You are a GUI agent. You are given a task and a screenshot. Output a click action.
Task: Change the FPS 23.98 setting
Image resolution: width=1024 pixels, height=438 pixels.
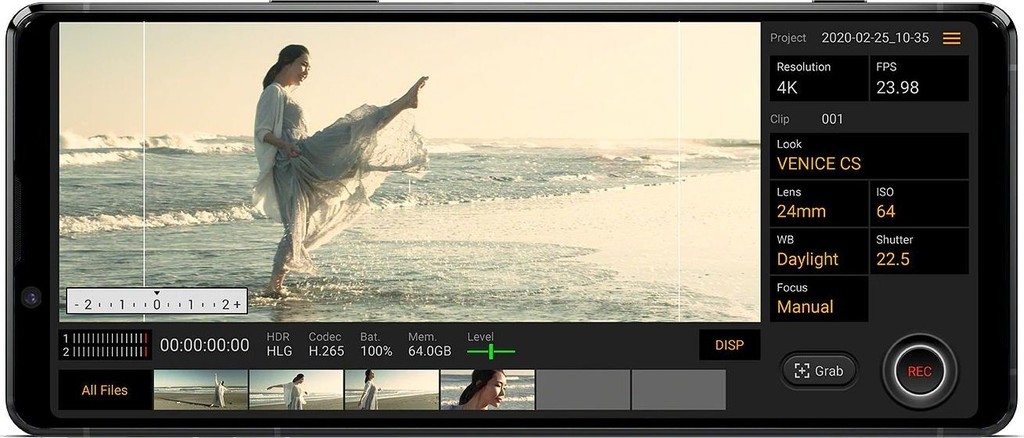click(x=918, y=78)
